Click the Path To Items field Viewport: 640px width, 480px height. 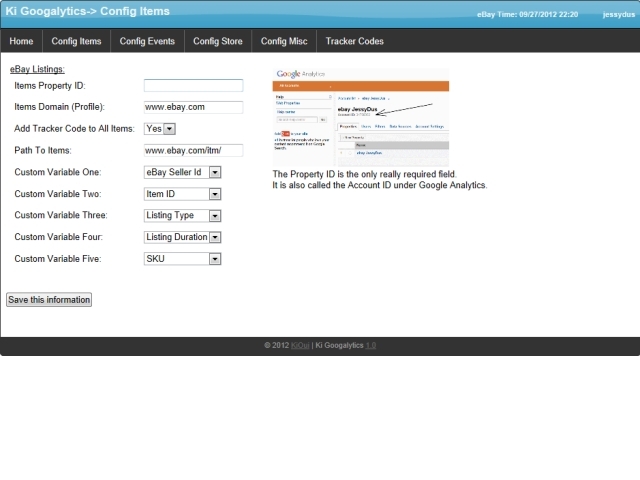pyautogui.click(x=193, y=150)
